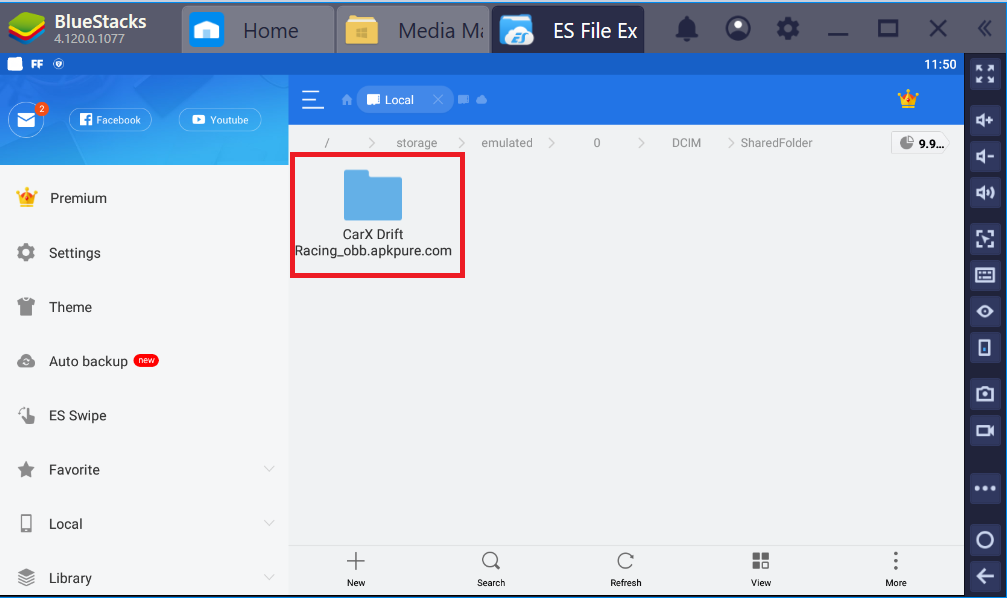1007x600 pixels.
Task: Create a new item with New button
Action: pos(356,569)
